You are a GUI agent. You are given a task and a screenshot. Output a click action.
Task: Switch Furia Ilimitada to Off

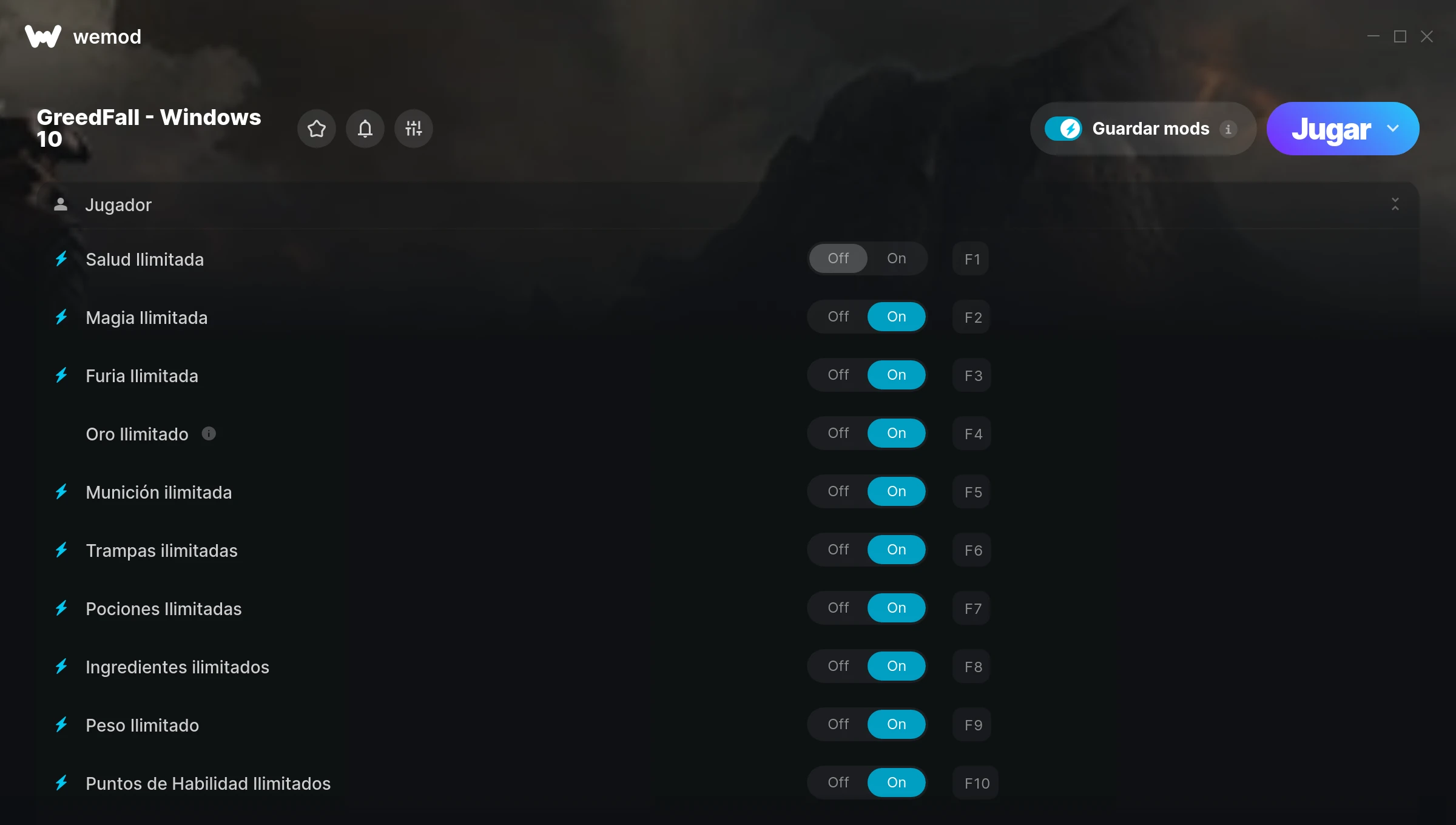(838, 375)
